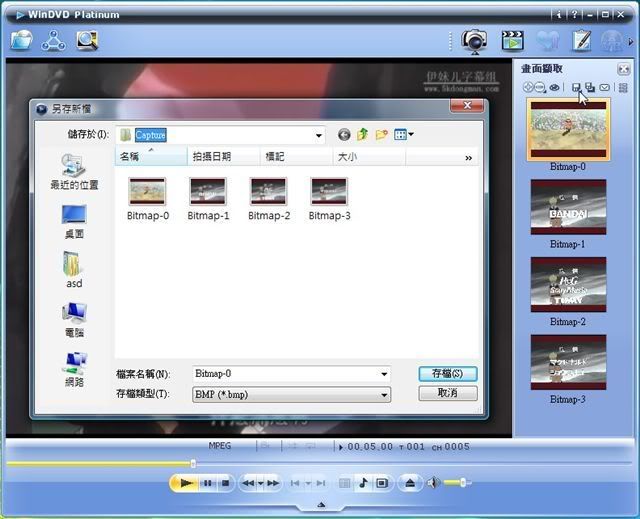
Task: Open the asd folder in places bar
Action: (x=74, y=270)
